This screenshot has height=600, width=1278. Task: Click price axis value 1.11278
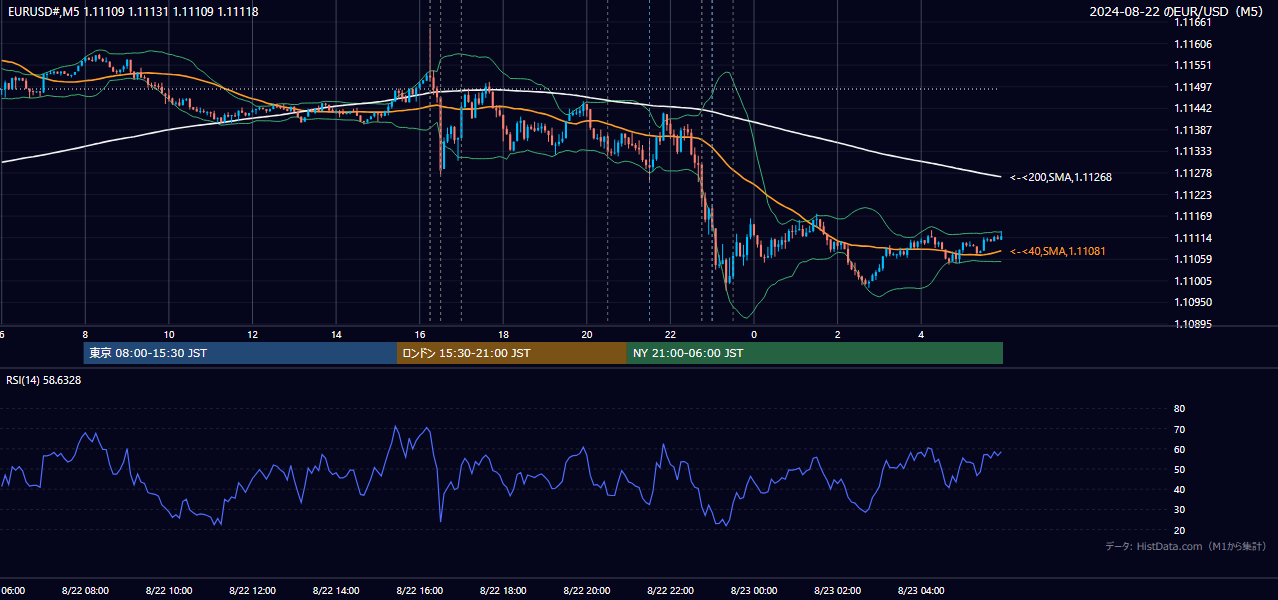click(1192, 173)
